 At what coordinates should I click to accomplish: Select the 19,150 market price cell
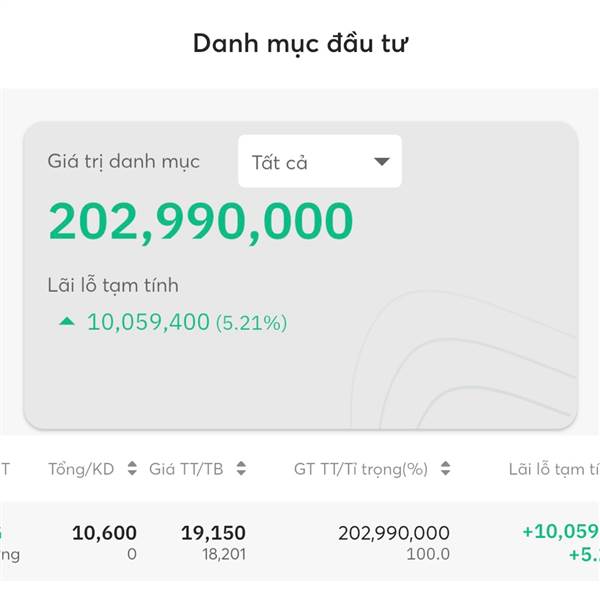[x=214, y=533]
